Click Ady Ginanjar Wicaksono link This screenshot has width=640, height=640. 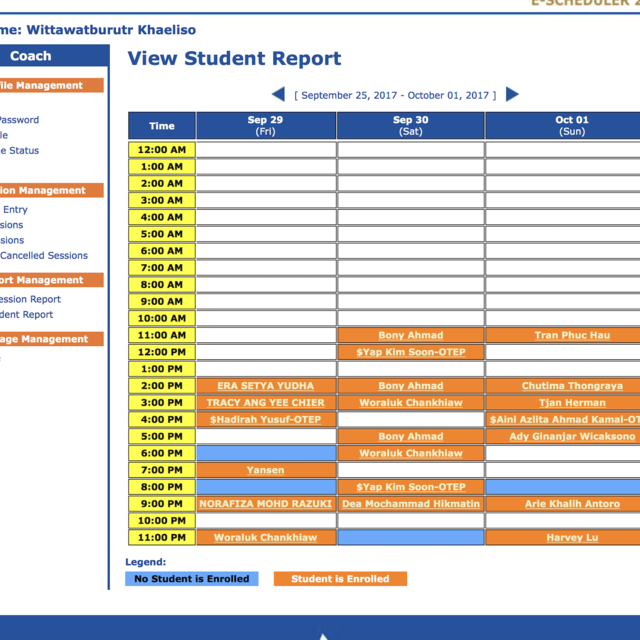click(x=572, y=436)
